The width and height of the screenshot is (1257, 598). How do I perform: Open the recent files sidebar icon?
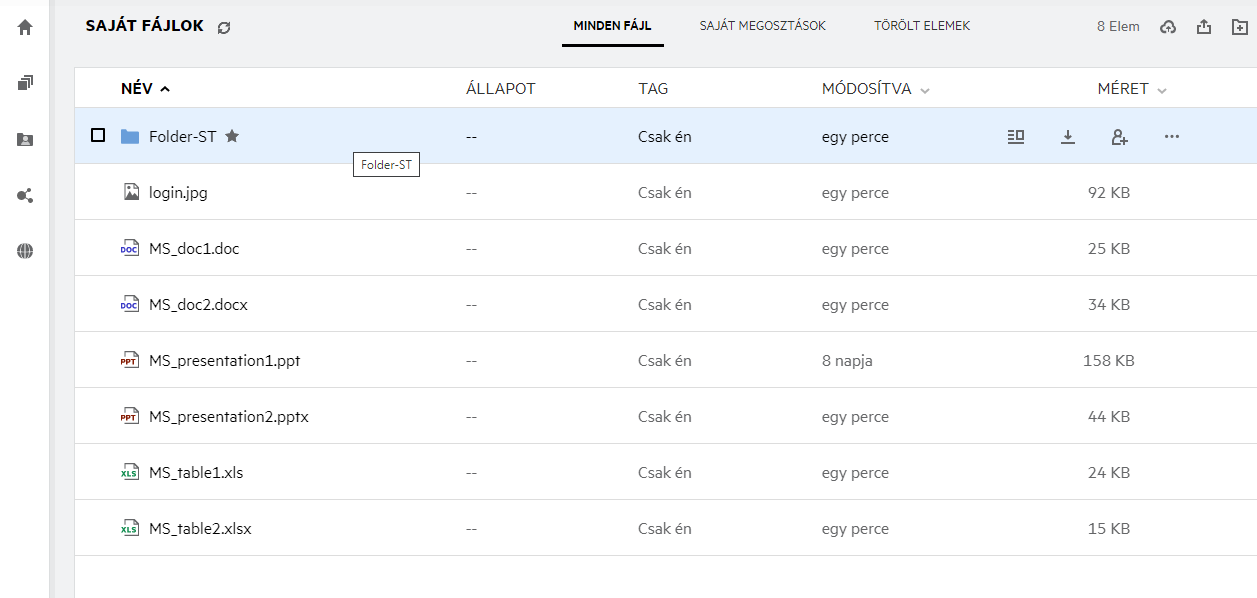click(25, 83)
